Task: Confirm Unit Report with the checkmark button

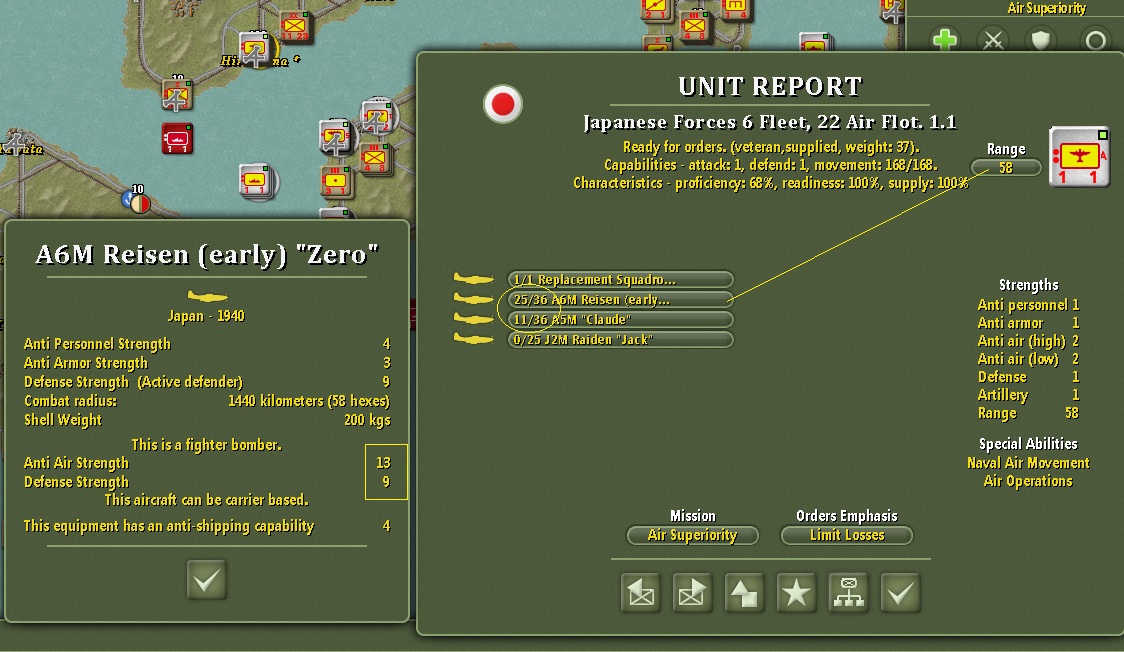Action: [x=900, y=593]
